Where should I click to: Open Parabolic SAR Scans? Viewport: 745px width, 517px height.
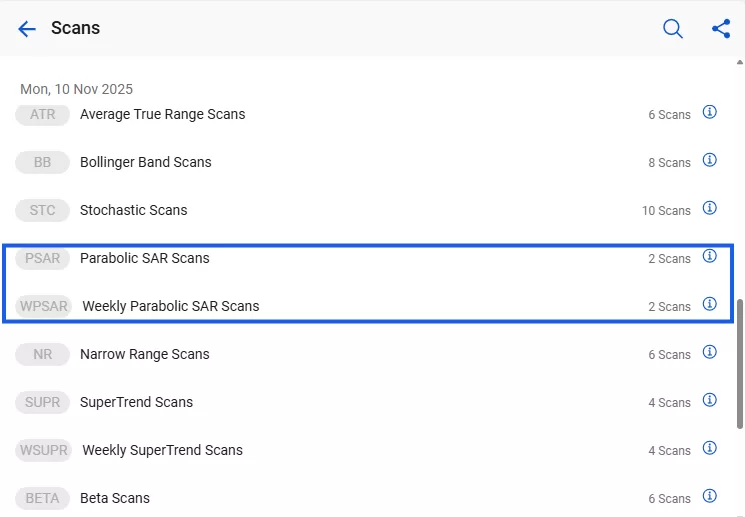pyautogui.click(x=145, y=258)
